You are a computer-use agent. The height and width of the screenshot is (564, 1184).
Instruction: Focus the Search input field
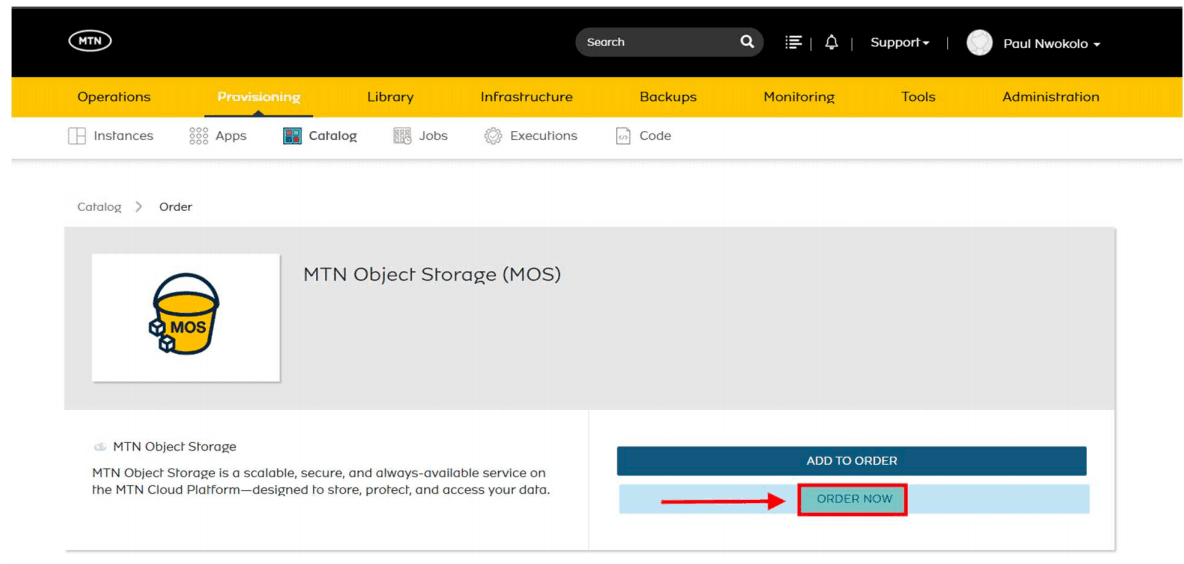tap(669, 42)
